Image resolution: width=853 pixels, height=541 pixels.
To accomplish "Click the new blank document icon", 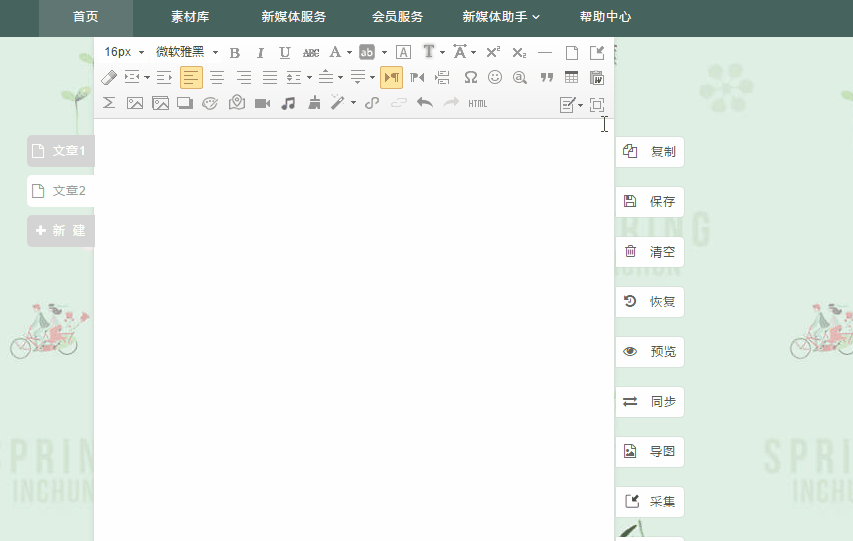I will click(571, 53).
